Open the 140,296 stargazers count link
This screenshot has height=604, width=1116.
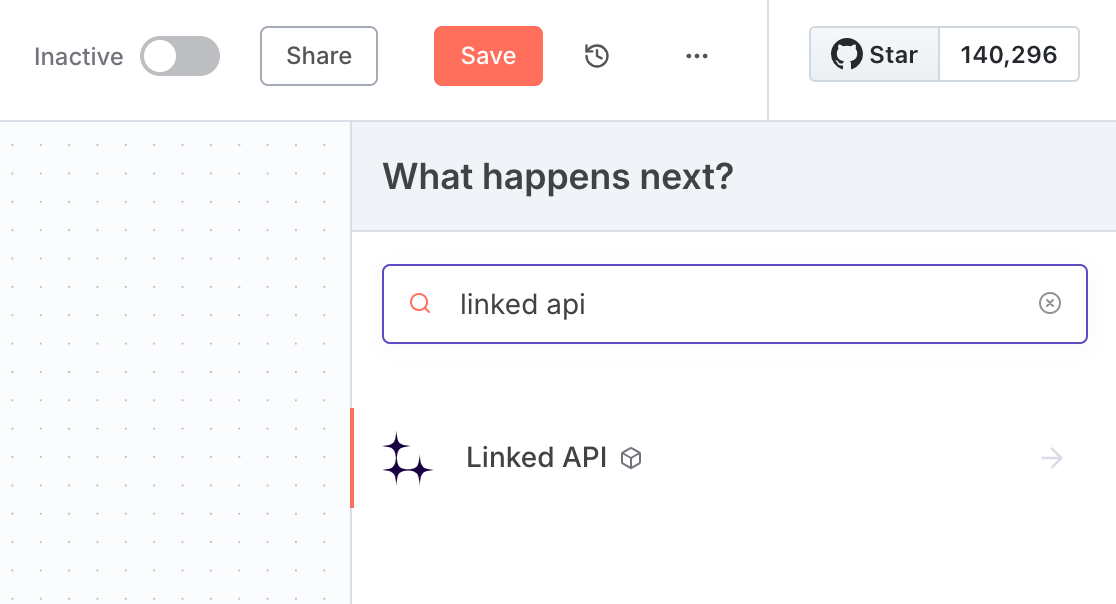[x=1009, y=55]
